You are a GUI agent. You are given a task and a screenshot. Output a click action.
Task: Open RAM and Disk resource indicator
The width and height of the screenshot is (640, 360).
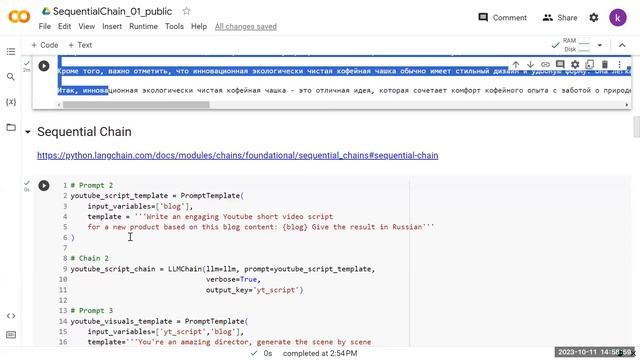click(x=577, y=45)
